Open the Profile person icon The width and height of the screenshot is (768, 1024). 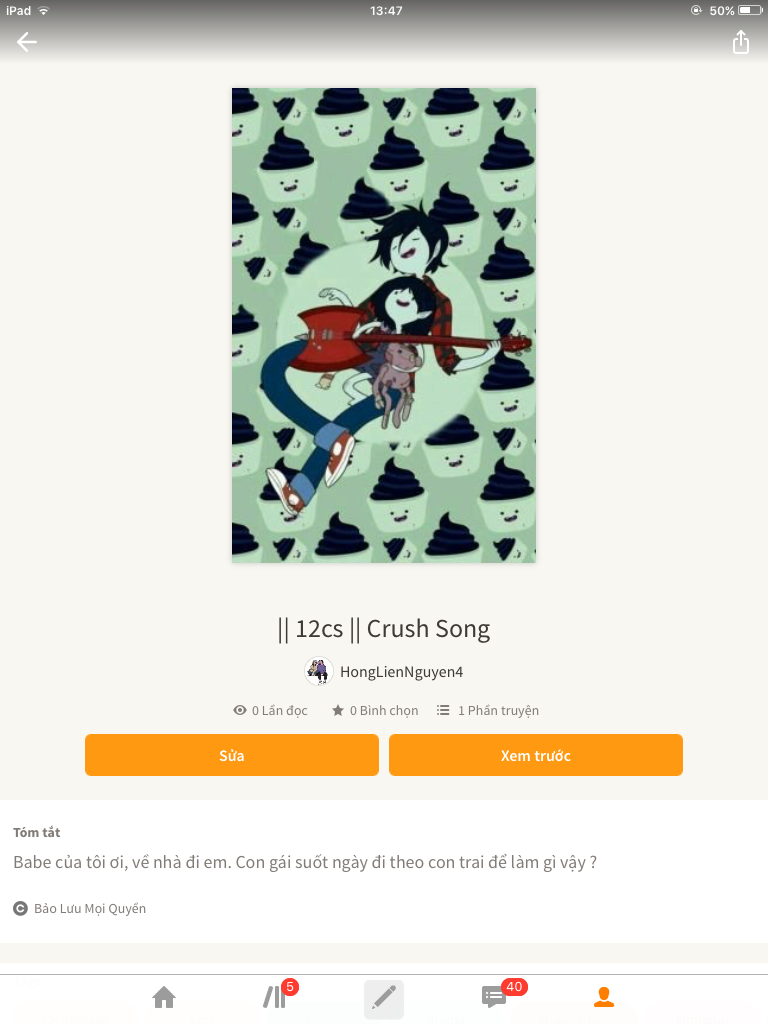(x=603, y=997)
